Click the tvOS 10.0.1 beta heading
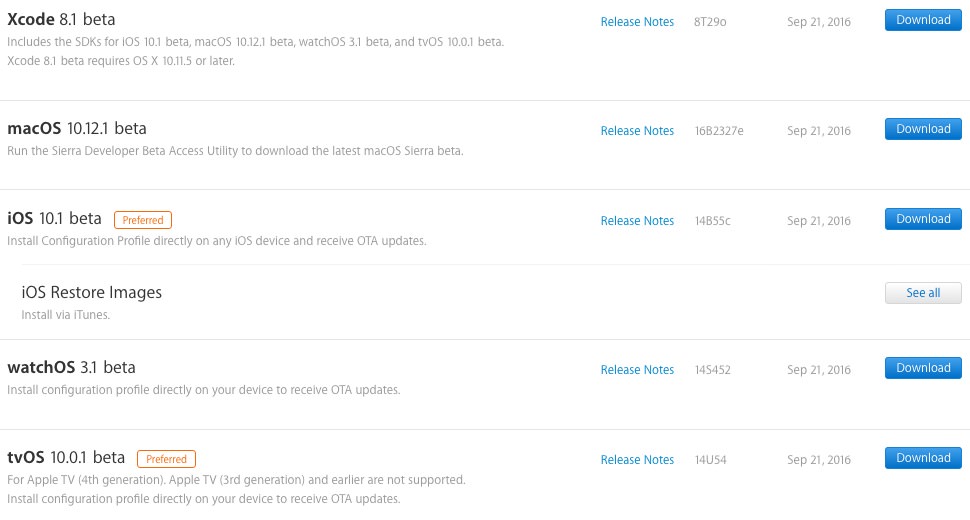970x520 pixels. [x=66, y=457]
